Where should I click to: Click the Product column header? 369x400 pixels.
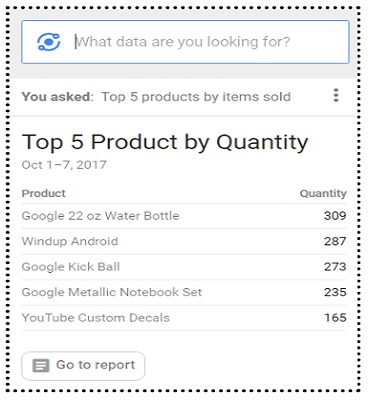(x=43, y=193)
